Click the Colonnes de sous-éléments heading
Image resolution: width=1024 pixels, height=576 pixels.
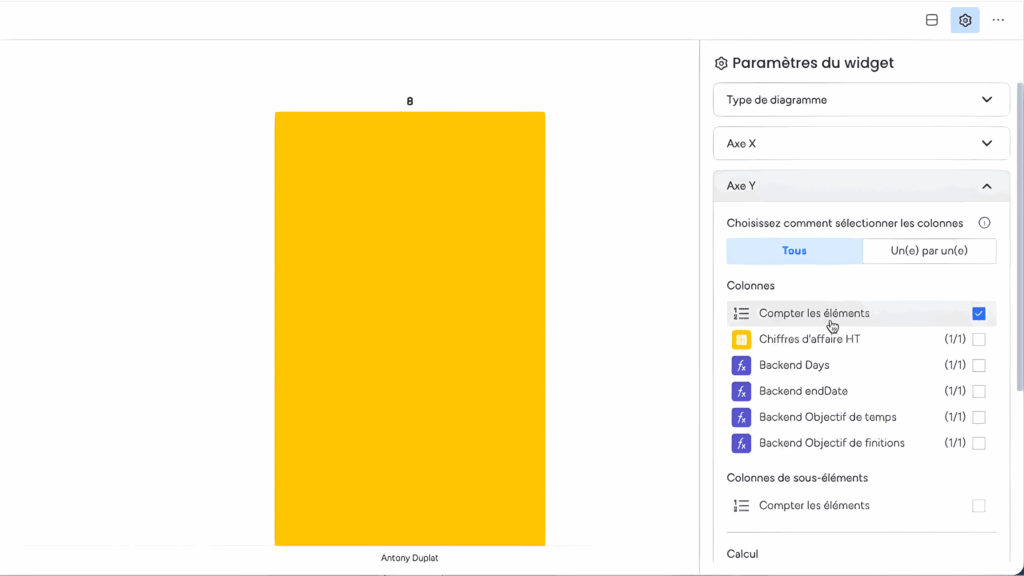point(797,478)
